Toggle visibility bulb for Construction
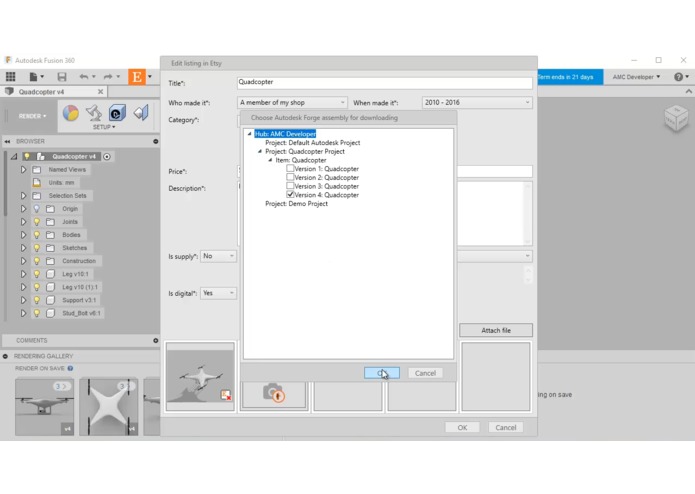This screenshot has height=494, width=695. [x=37, y=261]
